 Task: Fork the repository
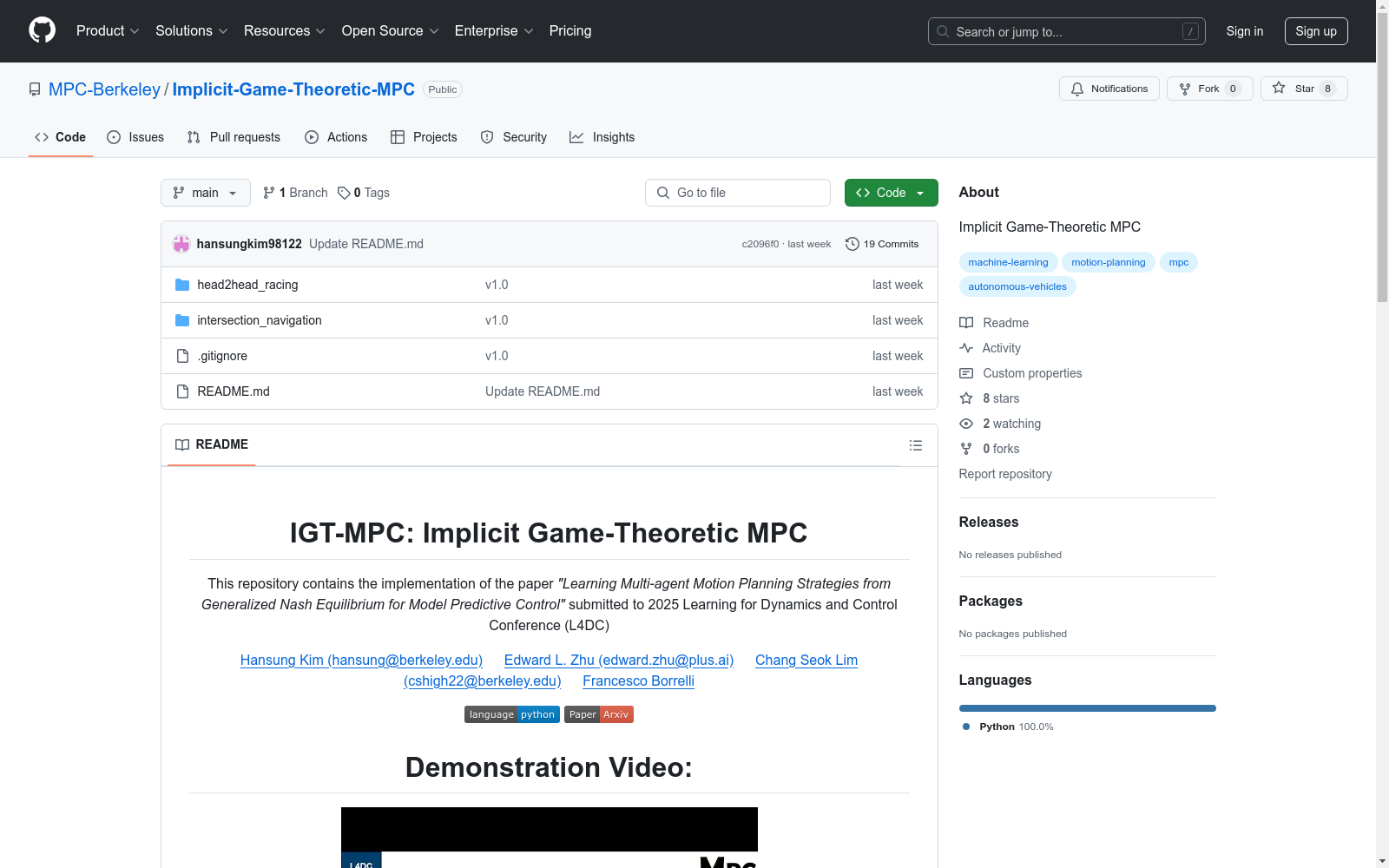pyautogui.click(x=1210, y=89)
